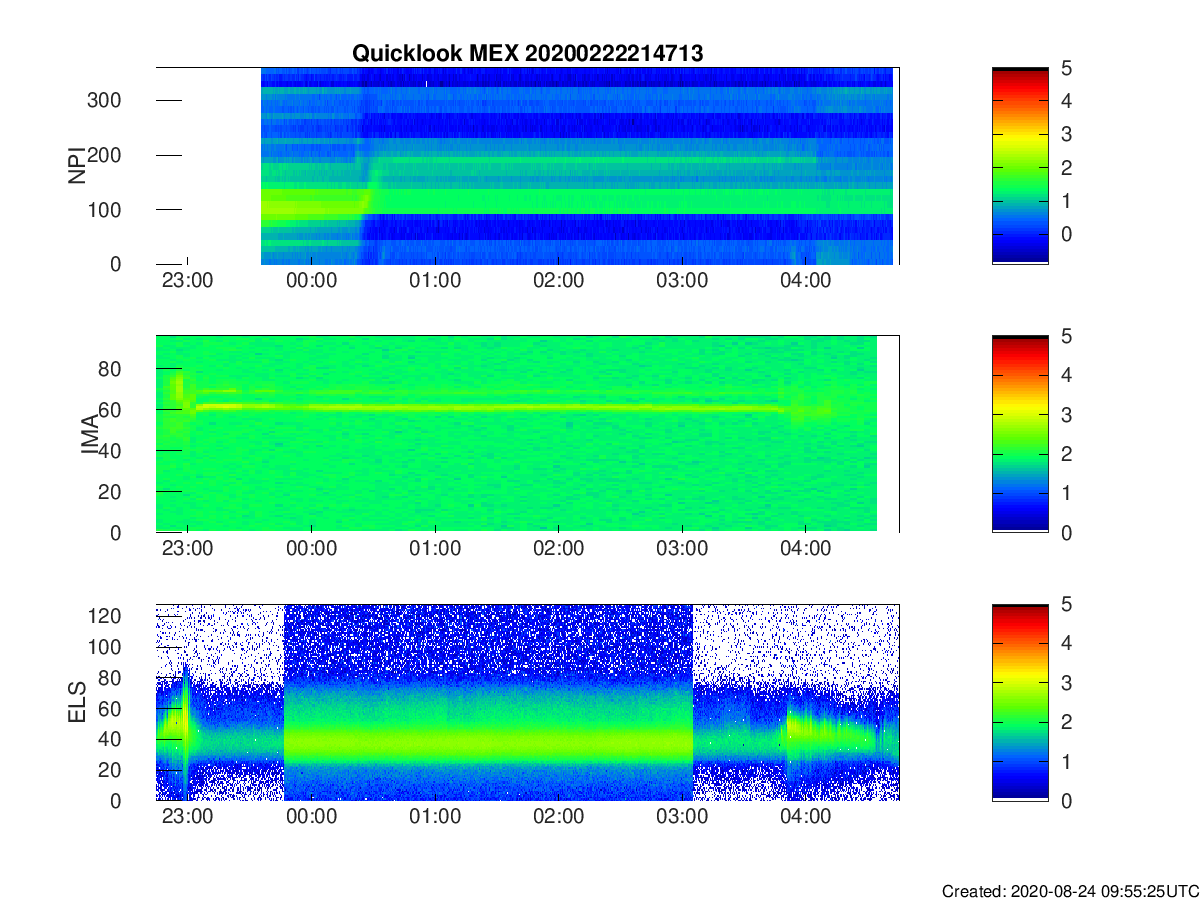Click the "Created: 2020-08-24 09:55:25UTC" timestamp
The height and width of the screenshot is (900, 1200).
(1070, 891)
